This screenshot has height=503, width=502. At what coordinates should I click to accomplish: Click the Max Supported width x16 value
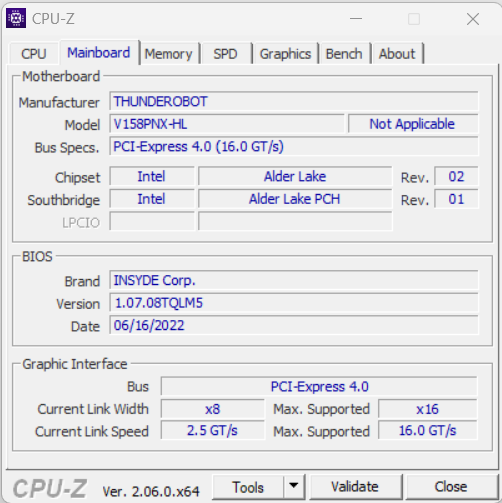(x=428, y=409)
